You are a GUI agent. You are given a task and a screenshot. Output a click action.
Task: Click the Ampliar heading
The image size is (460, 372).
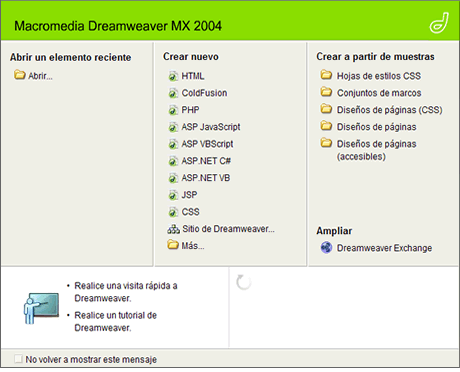(x=334, y=231)
